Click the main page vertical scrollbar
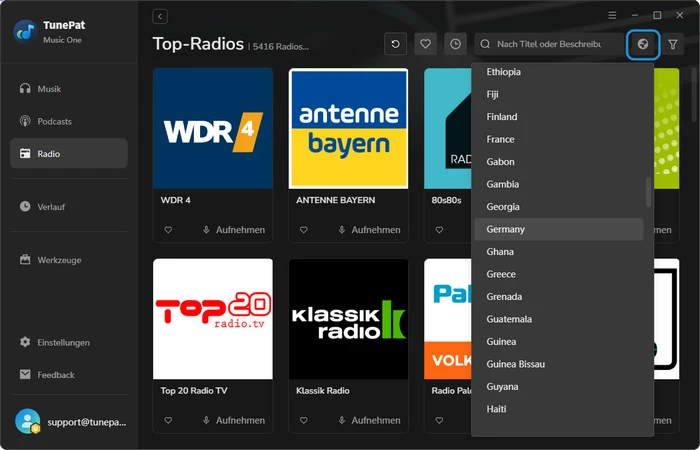700x450 pixels. (x=694, y=94)
